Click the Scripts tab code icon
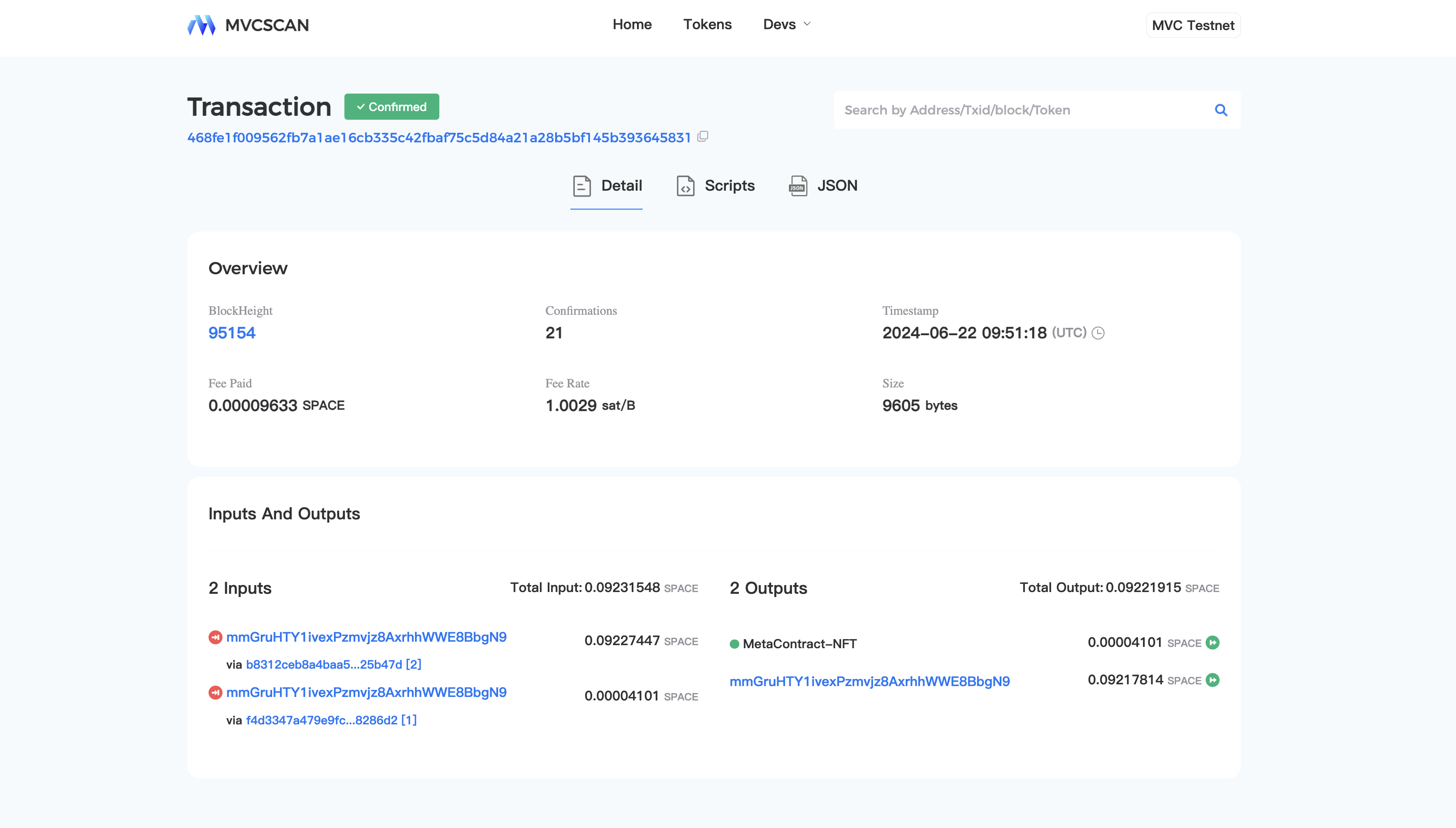The height and width of the screenshot is (828, 1456). pos(685,185)
